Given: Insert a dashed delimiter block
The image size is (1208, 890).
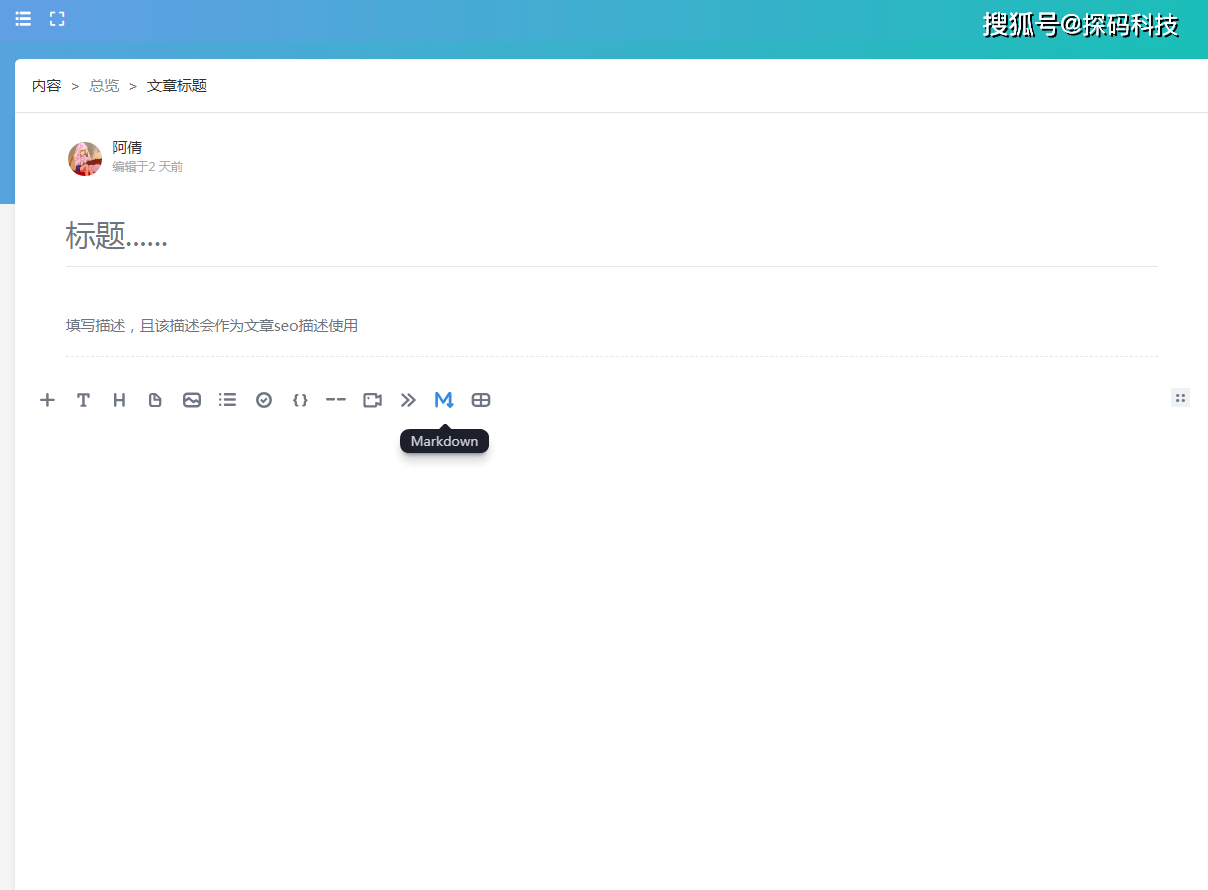Looking at the screenshot, I should [x=336, y=400].
